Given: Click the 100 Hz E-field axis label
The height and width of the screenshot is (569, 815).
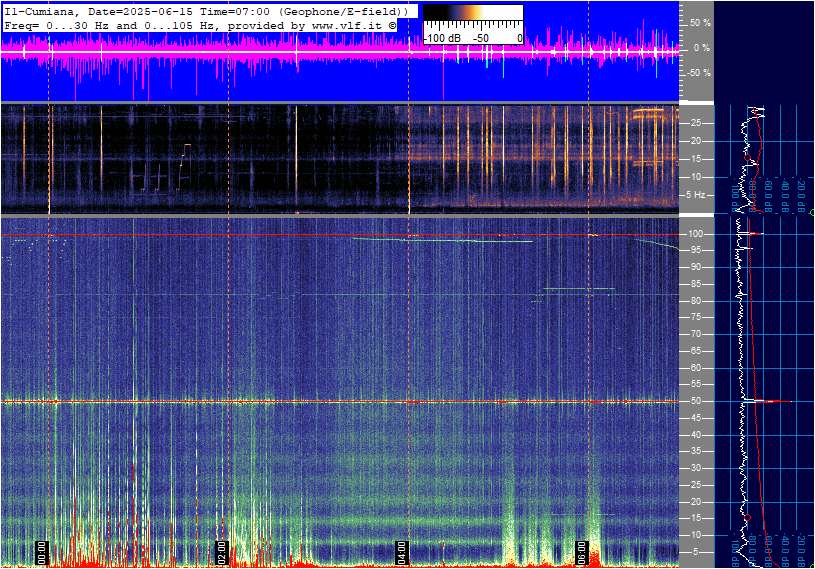Looking at the screenshot, I should click(695, 234).
